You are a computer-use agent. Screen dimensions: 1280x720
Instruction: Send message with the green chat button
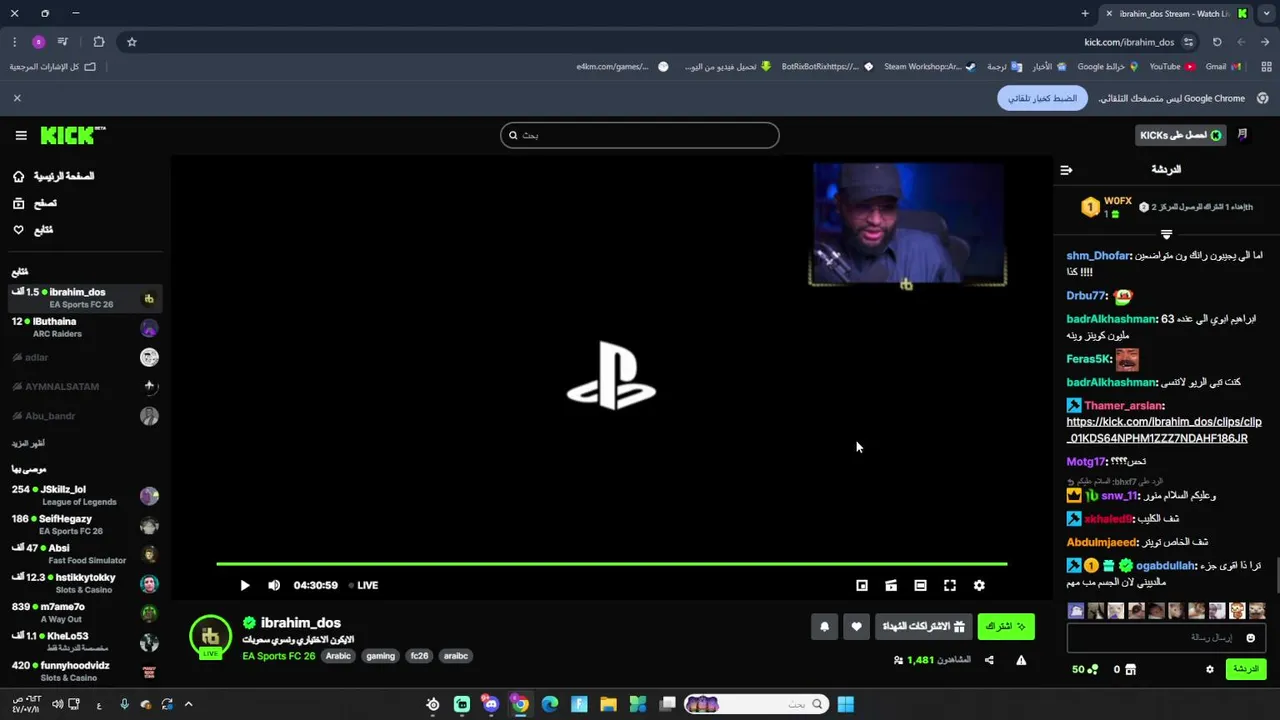[x=1246, y=669]
